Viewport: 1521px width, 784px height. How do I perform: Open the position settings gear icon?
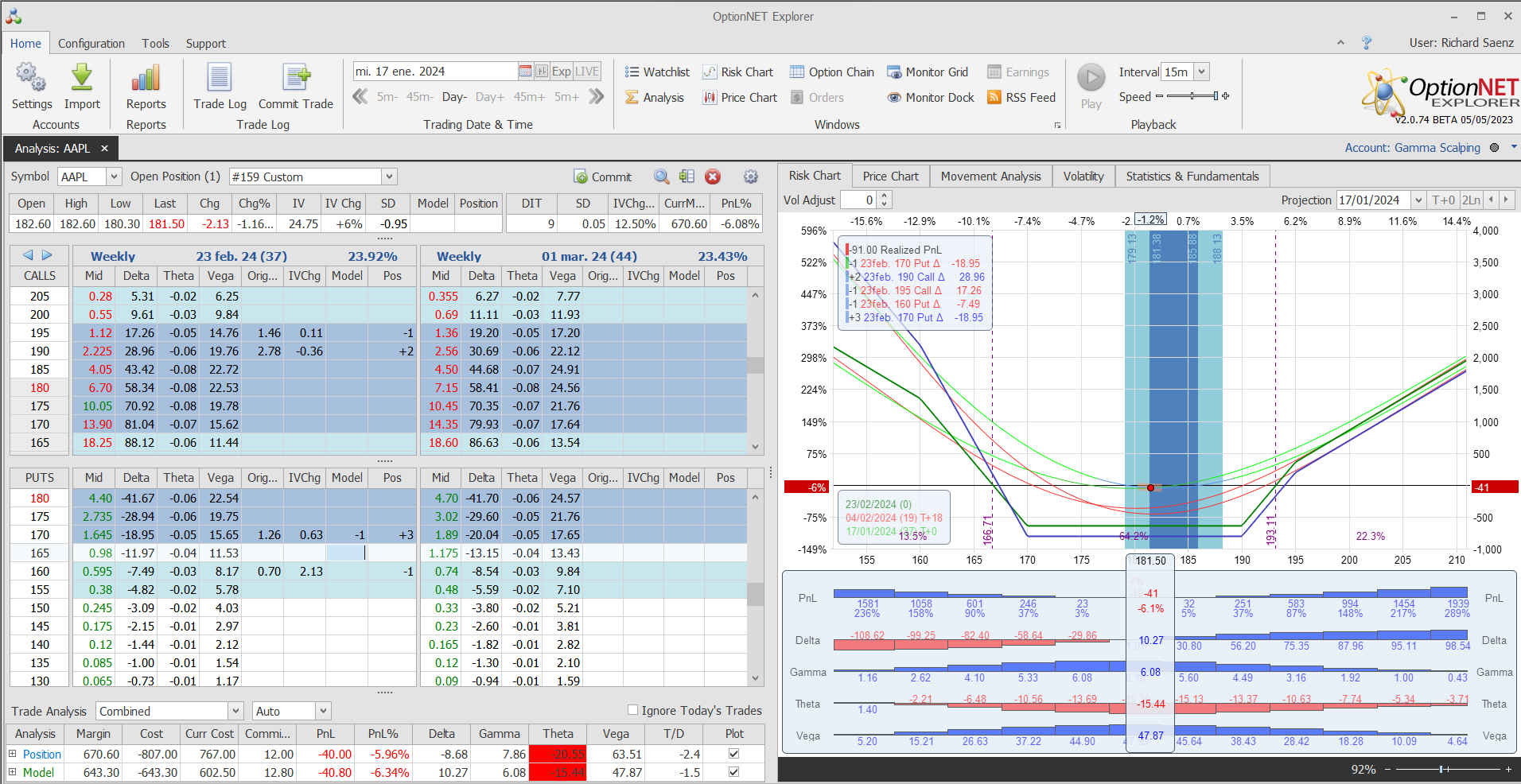click(750, 177)
